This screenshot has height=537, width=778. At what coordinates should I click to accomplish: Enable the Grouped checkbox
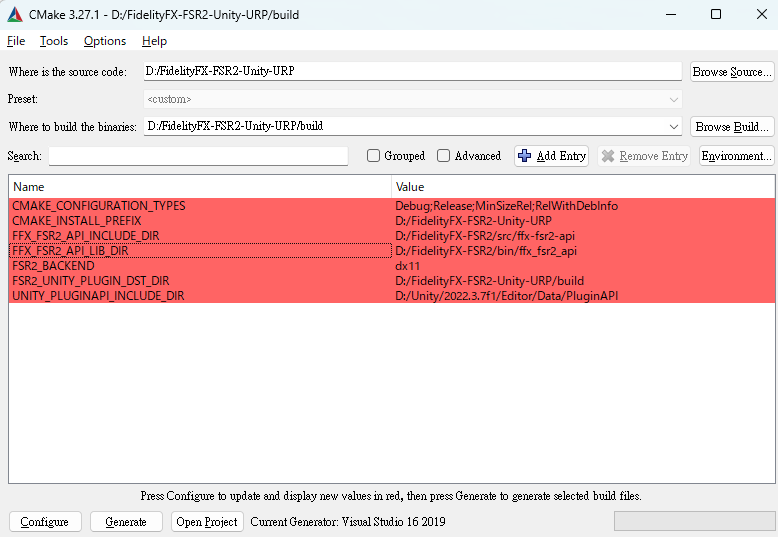click(373, 156)
